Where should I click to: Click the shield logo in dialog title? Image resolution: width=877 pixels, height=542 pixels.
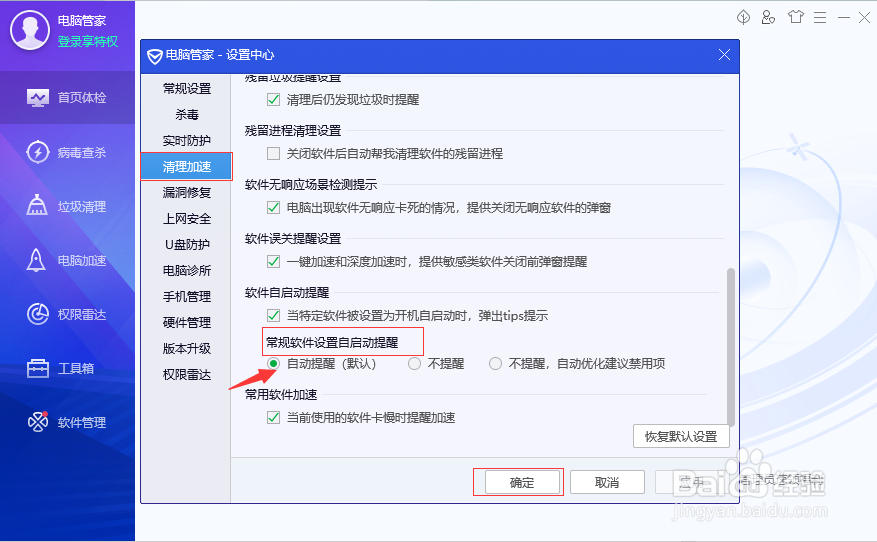pyautogui.click(x=154, y=56)
